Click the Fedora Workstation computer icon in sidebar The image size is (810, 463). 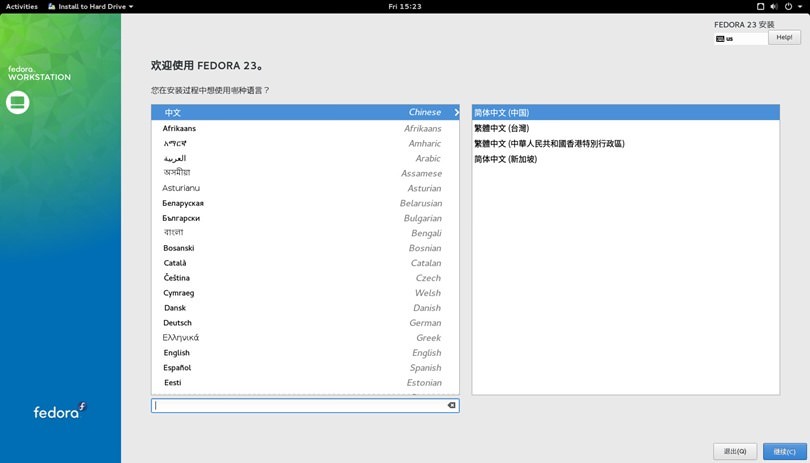click(x=18, y=102)
